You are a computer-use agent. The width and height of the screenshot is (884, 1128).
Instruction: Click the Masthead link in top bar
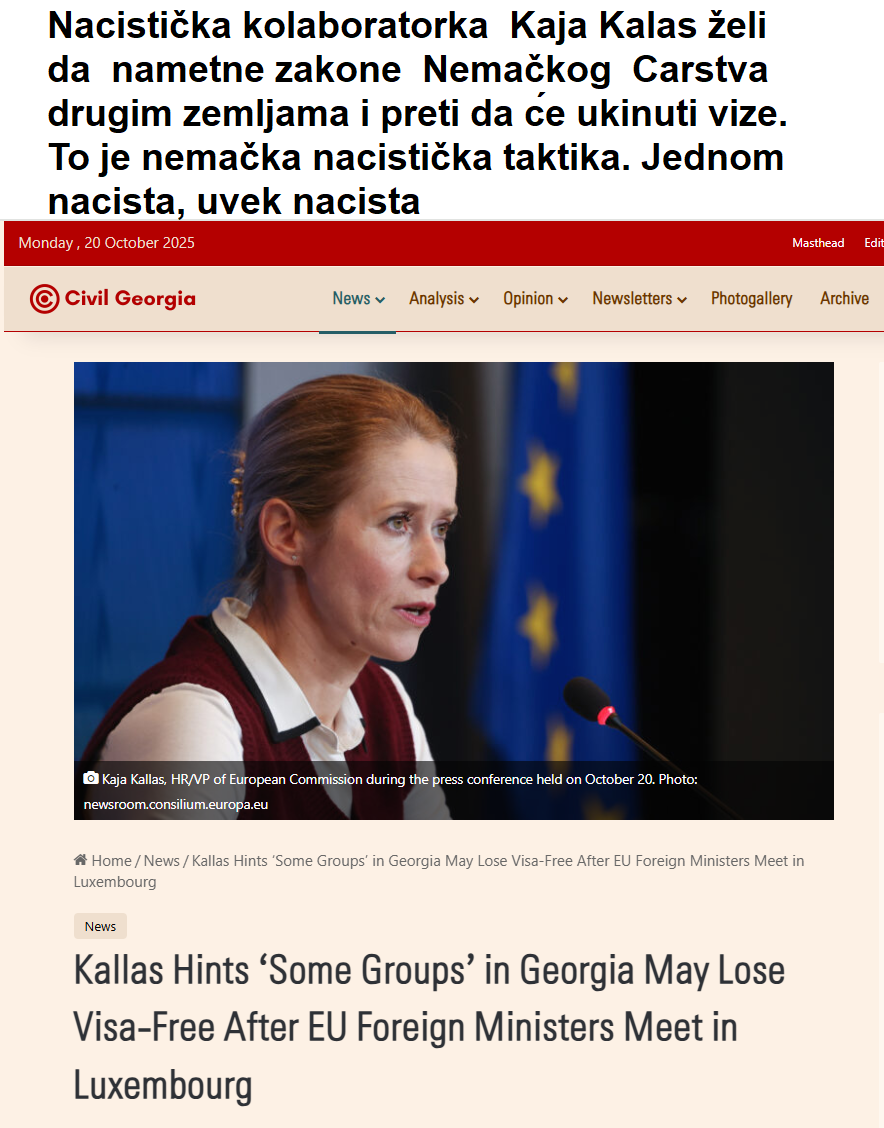pyautogui.click(x=818, y=243)
